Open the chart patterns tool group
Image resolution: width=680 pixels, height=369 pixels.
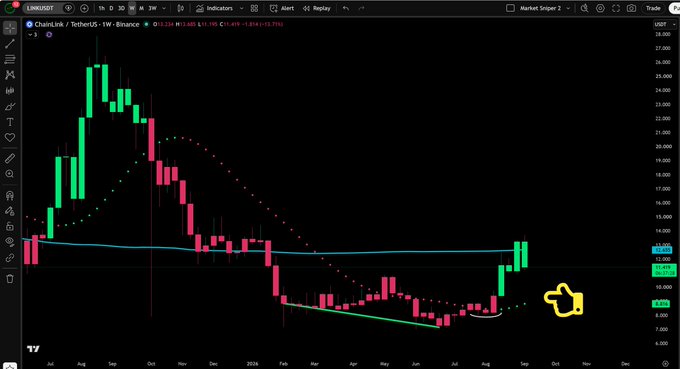pyautogui.click(x=10, y=75)
